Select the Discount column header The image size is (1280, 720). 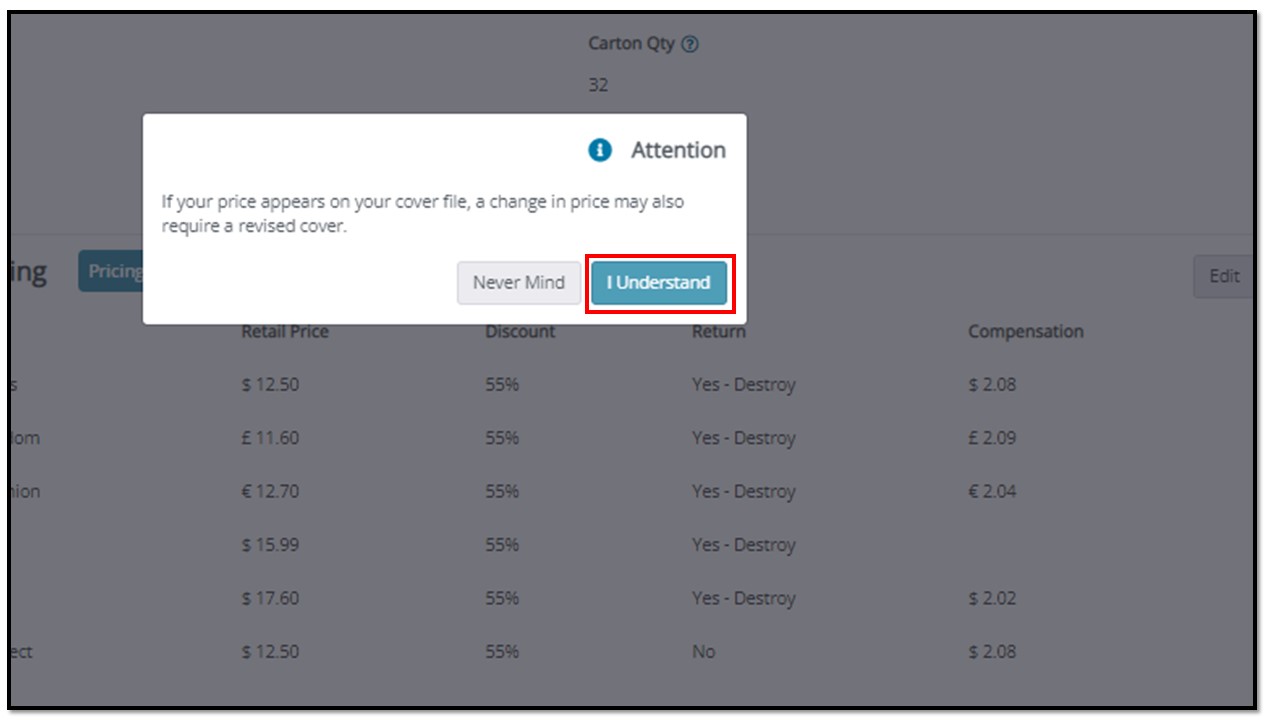coord(520,332)
